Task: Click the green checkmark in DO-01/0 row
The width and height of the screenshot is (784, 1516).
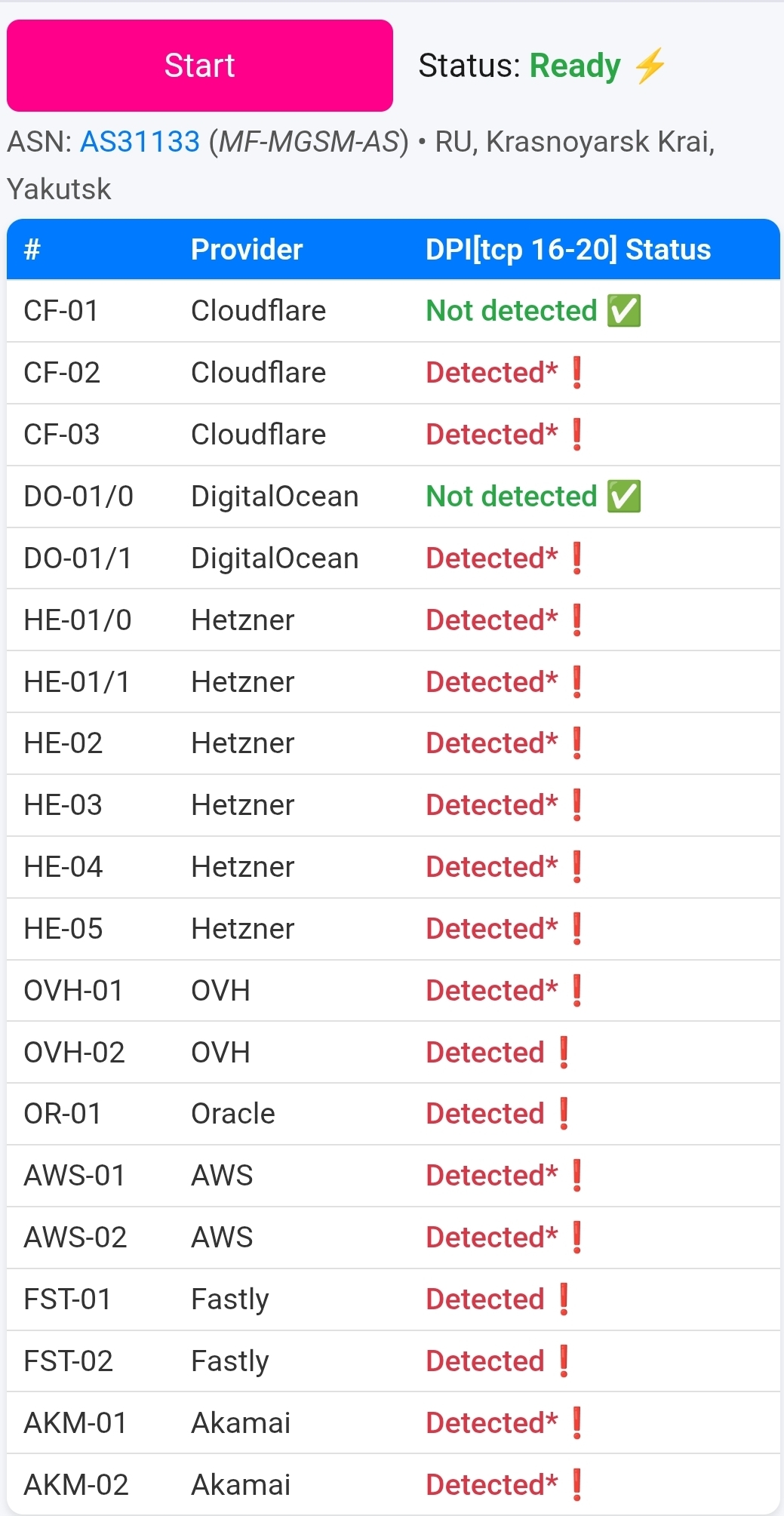Action: pos(624,497)
